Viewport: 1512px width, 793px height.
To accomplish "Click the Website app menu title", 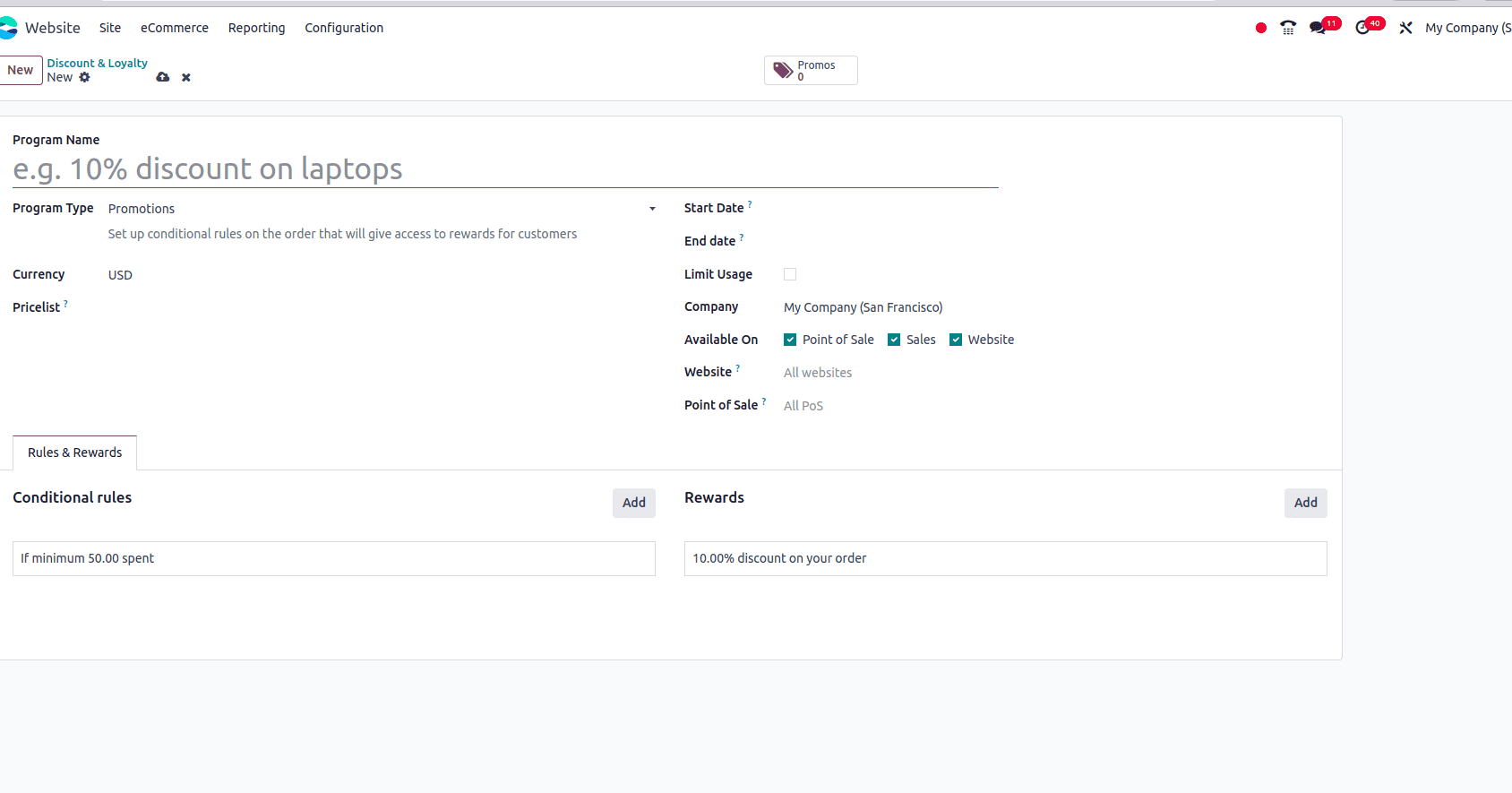I will tap(53, 28).
